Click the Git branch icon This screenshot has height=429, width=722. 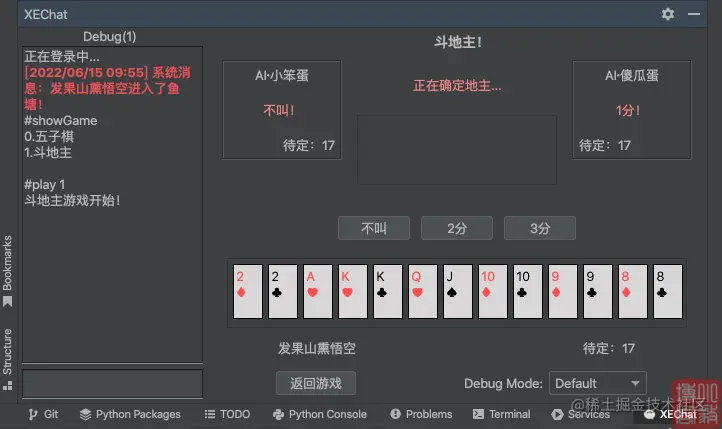tap(33, 414)
